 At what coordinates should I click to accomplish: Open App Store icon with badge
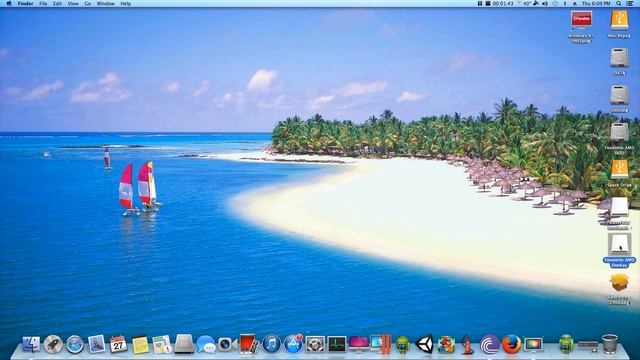[293, 344]
